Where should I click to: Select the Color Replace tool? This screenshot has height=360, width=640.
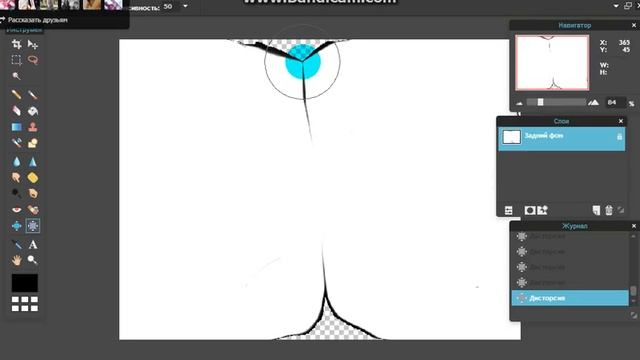(16, 143)
